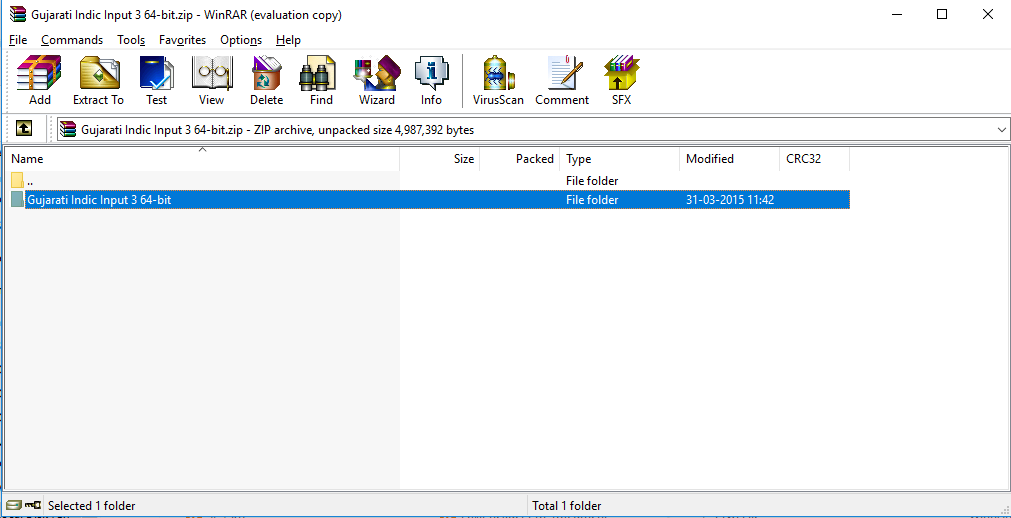The width and height of the screenshot is (1011, 518).
Task: Run Test on archived files
Action: [156, 80]
